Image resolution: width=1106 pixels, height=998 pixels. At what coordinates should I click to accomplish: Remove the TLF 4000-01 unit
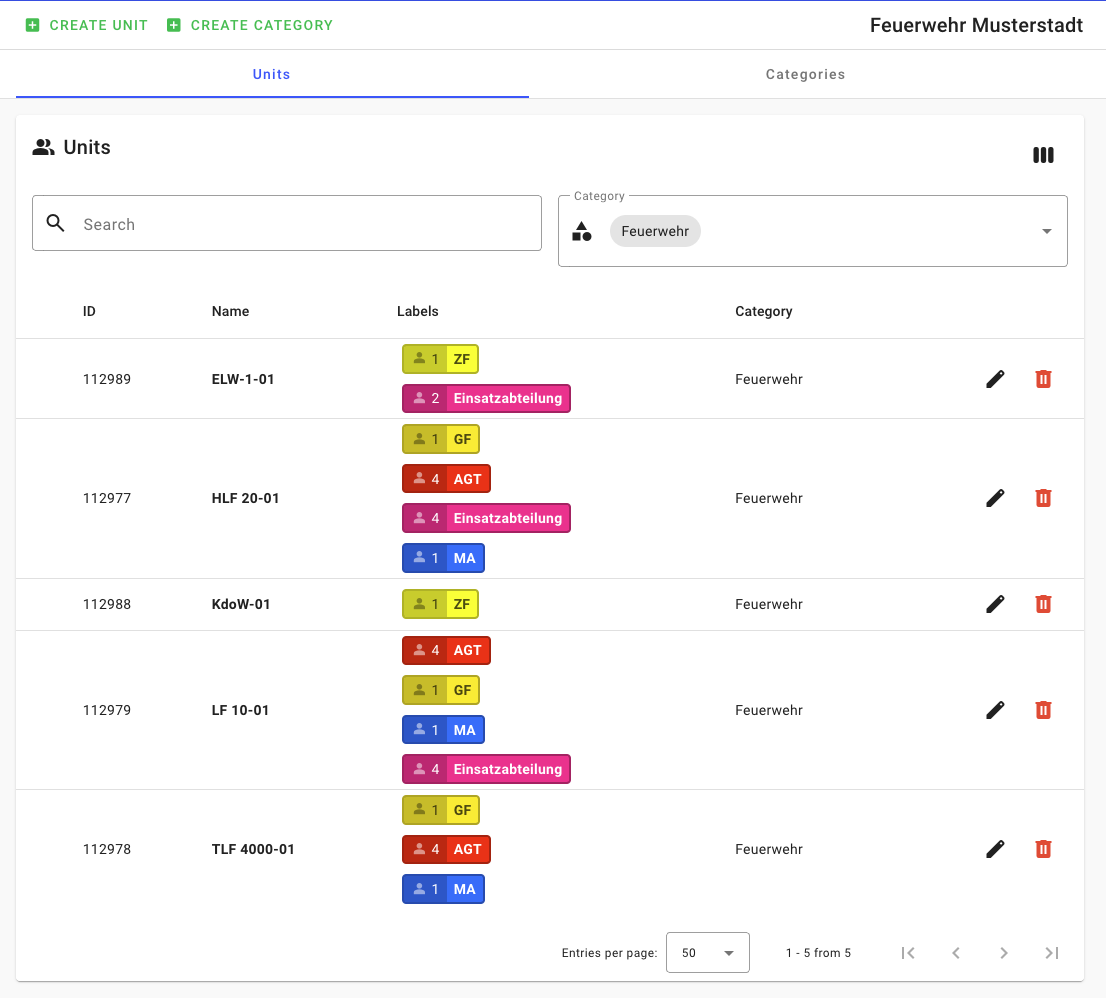(x=1043, y=849)
